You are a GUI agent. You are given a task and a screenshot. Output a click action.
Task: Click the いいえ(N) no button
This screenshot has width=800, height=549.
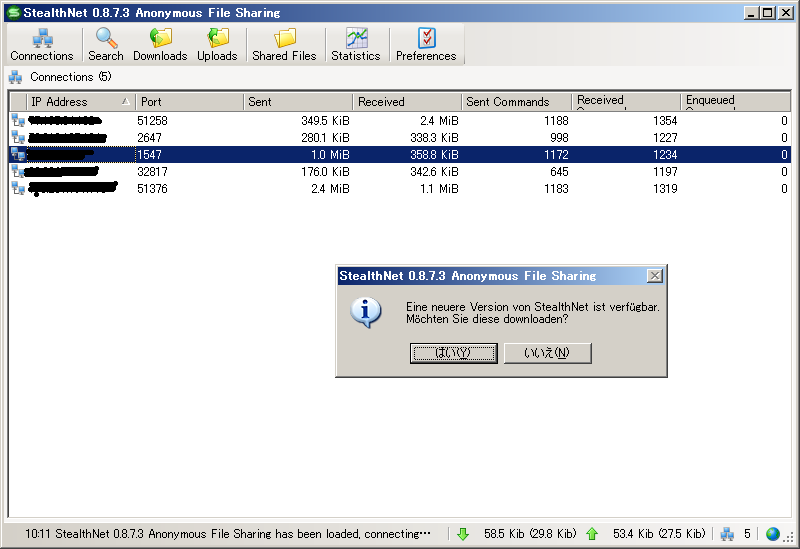[x=547, y=353]
